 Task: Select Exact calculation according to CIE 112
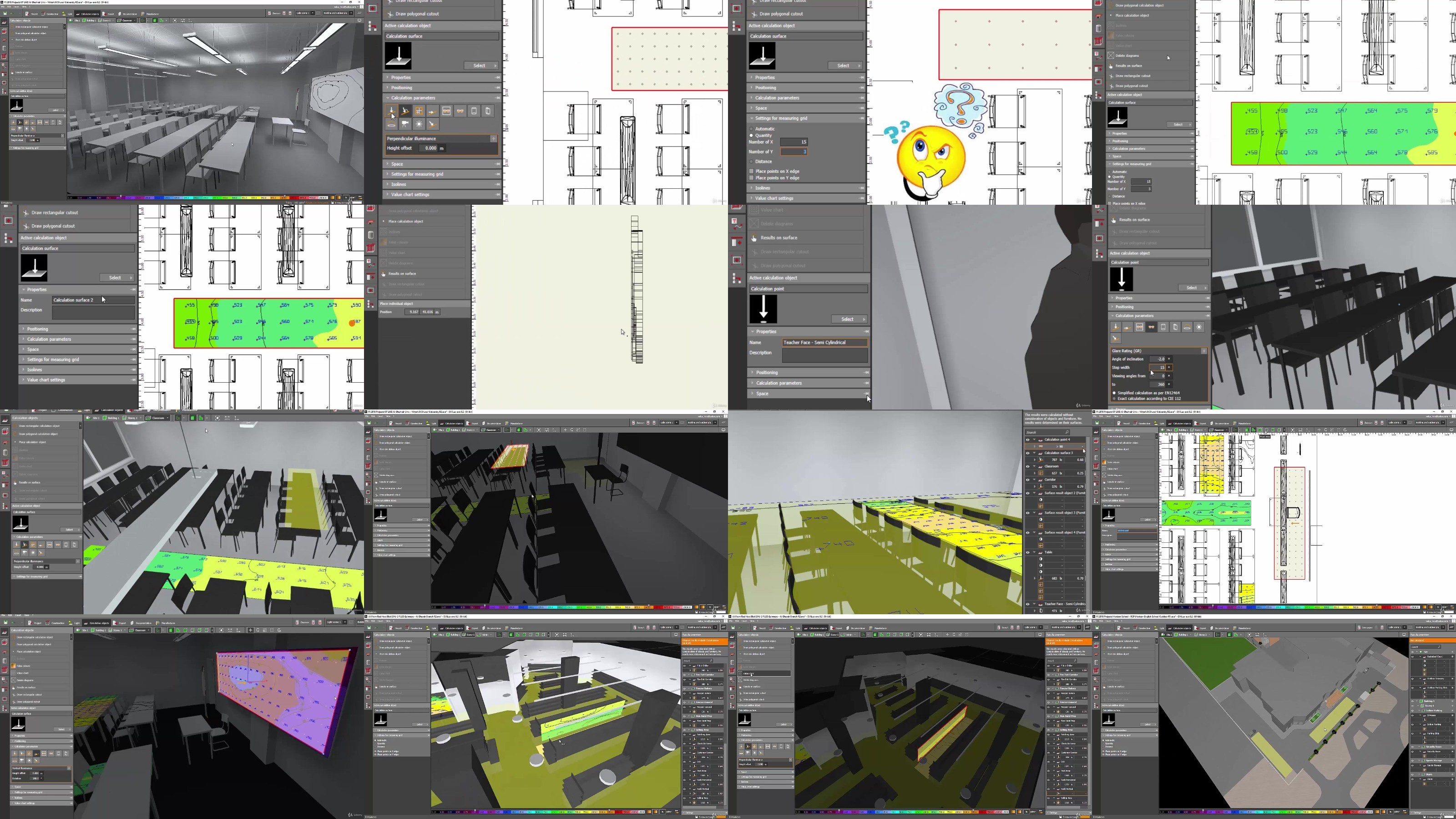[1114, 399]
